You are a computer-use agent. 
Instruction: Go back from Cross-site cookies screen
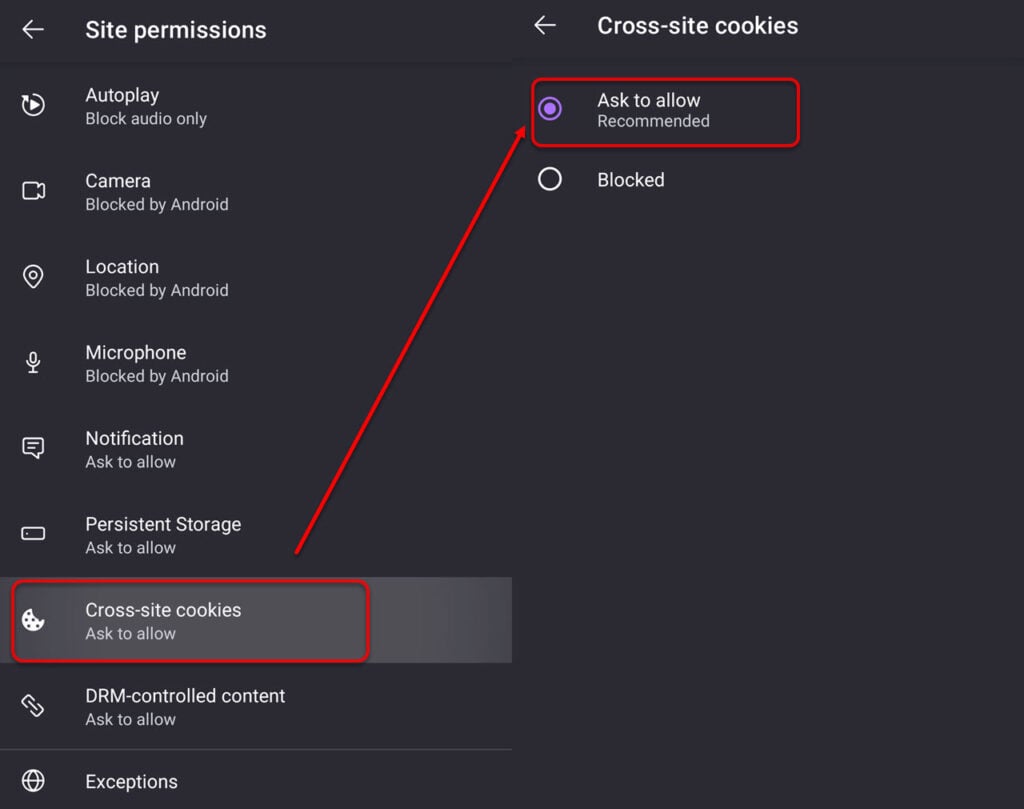pos(545,25)
